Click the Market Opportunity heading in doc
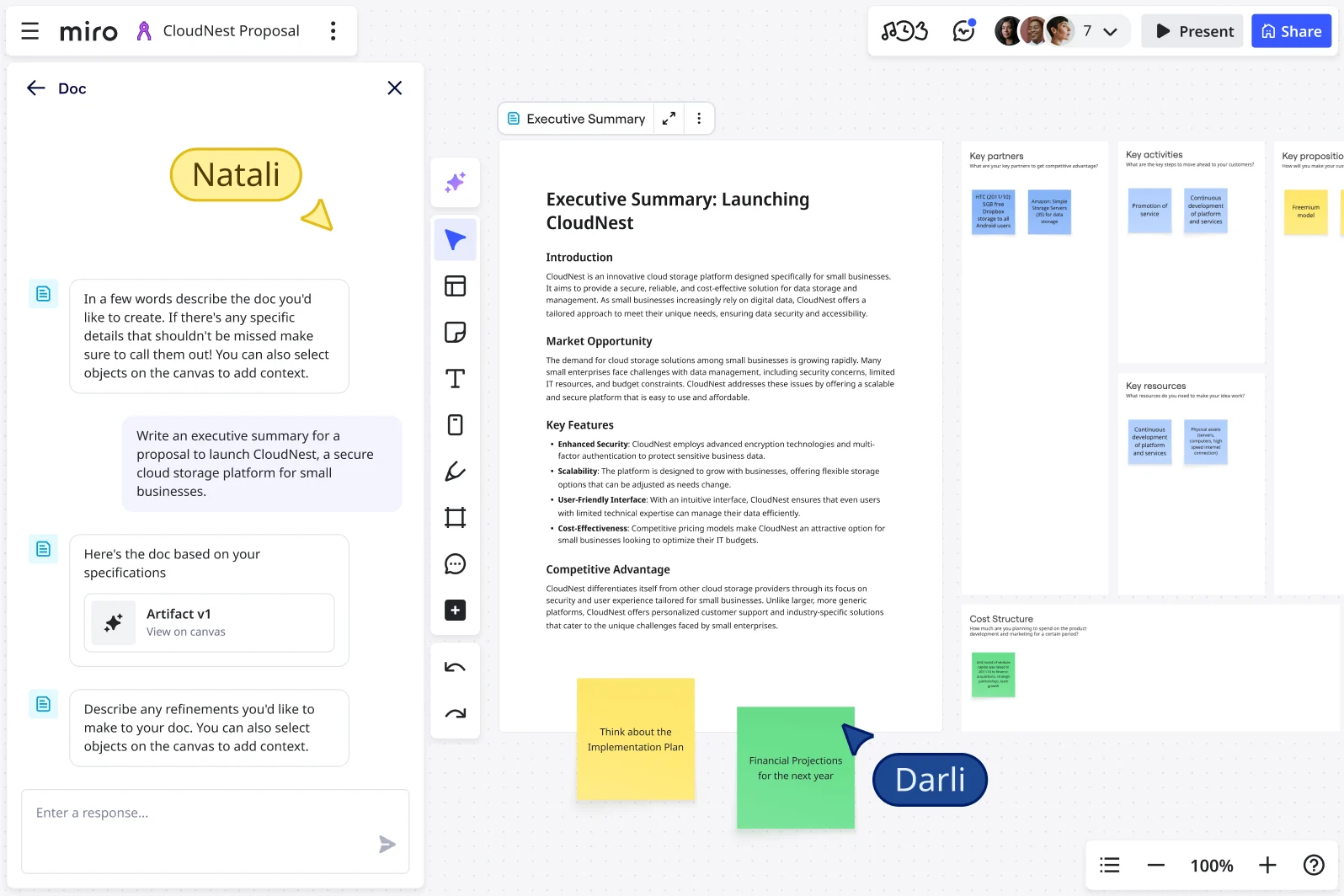The height and width of the screenshot is (896, 1344). pos(599,341)
